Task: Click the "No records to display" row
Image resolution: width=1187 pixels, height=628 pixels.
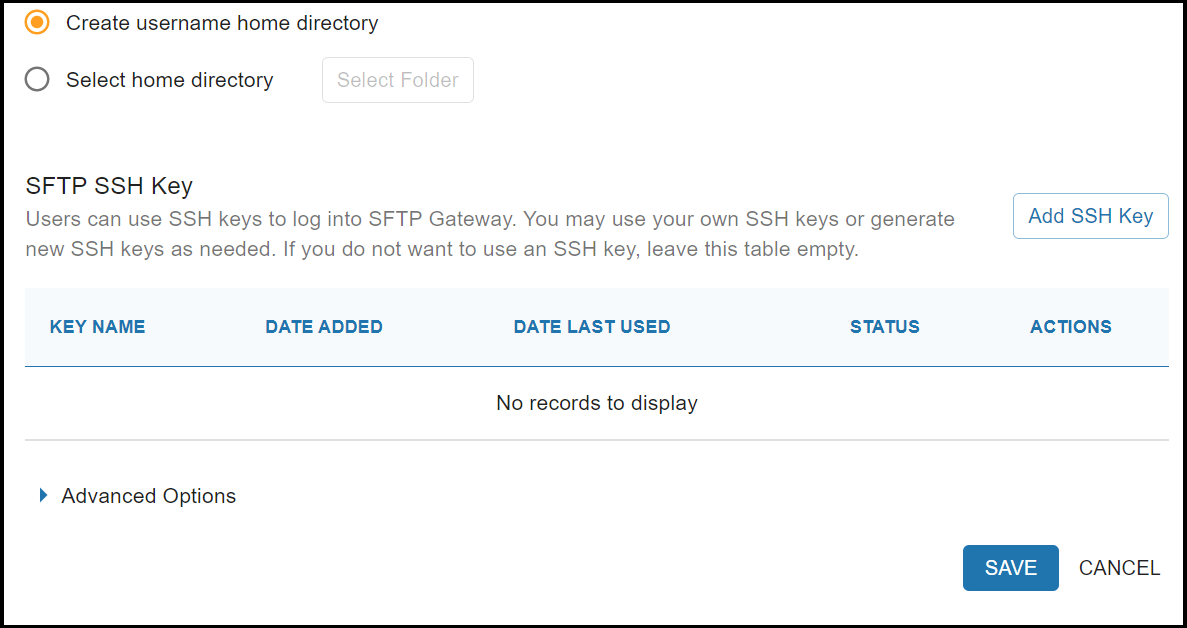Action: click(x=596, y=403)
